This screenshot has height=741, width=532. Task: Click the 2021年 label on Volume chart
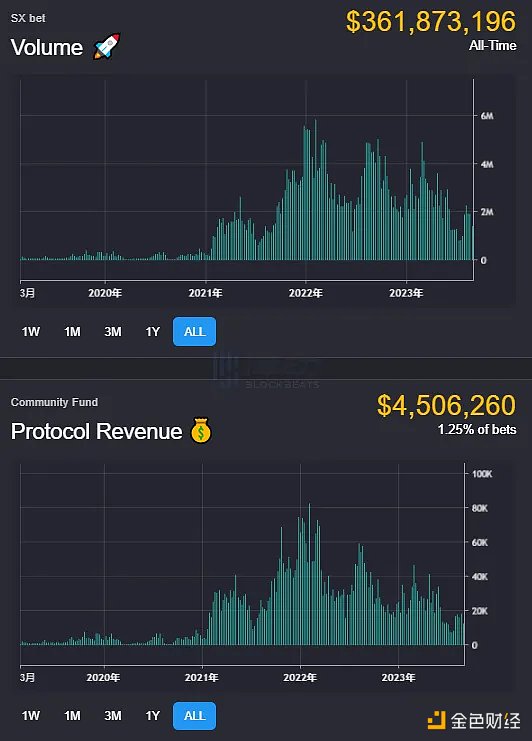pos(206,293)
